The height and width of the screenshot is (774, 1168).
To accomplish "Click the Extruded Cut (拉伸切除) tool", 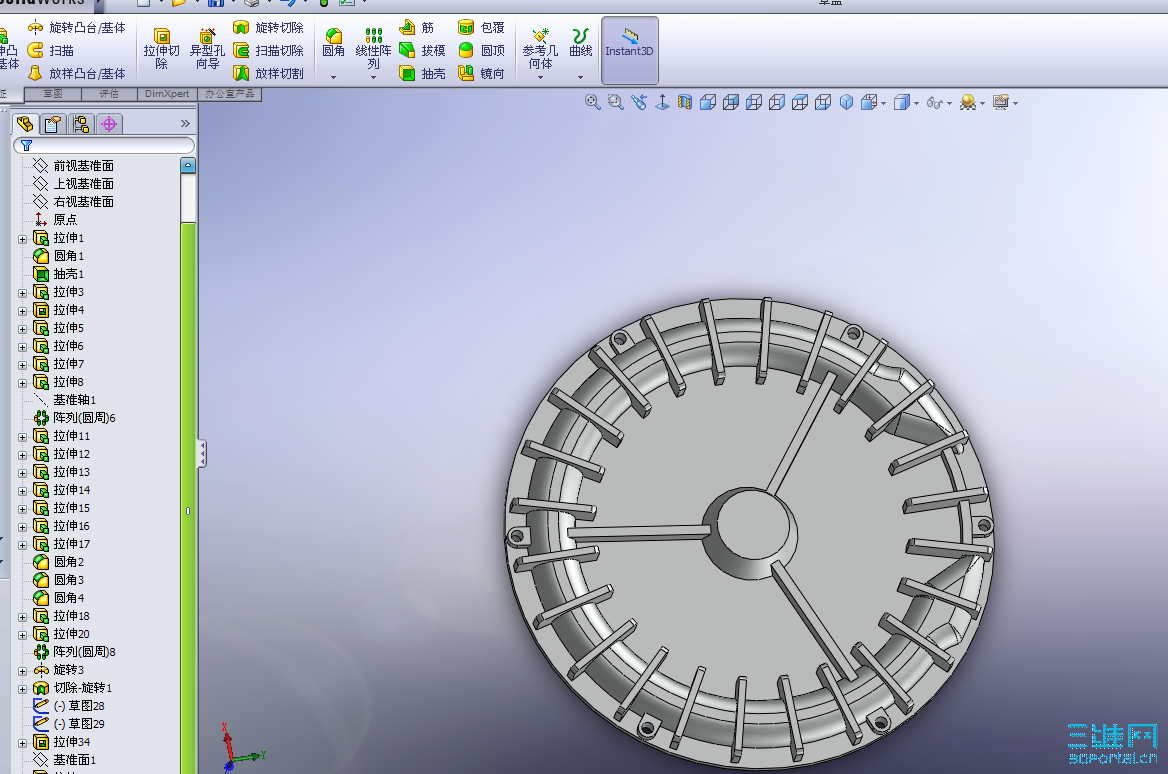I will point(162,48).
